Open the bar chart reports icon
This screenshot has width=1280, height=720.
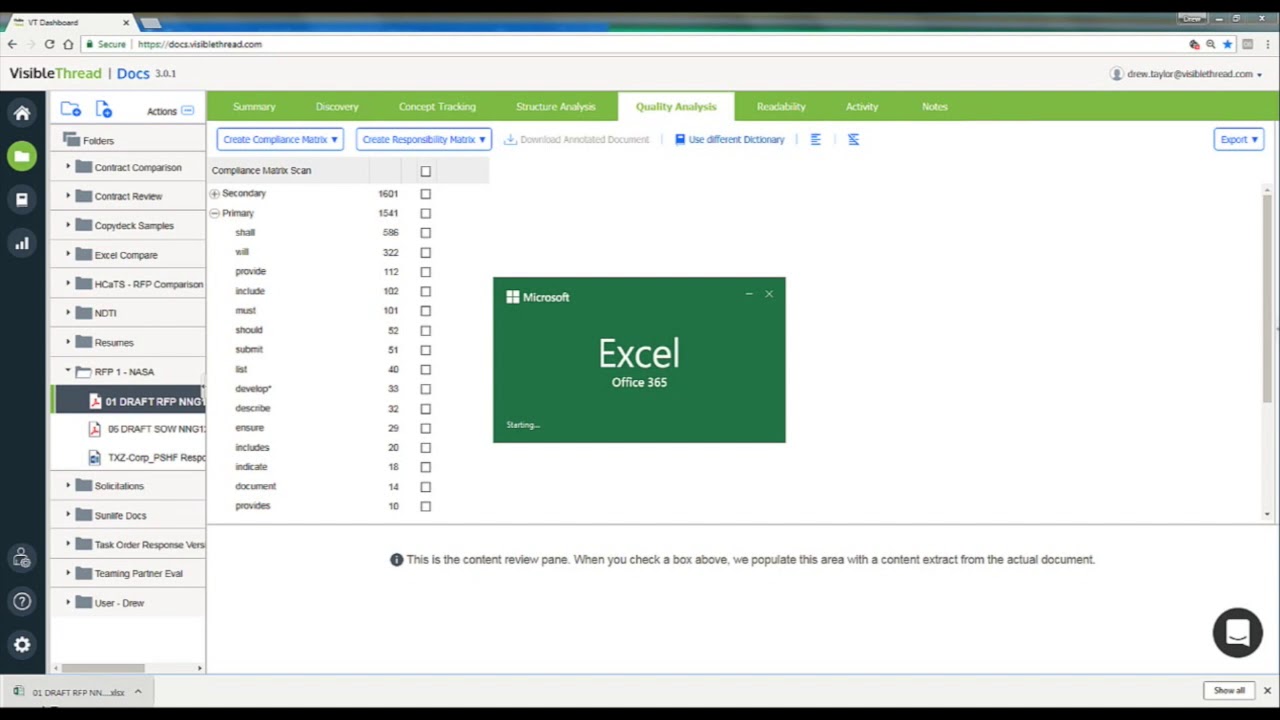pos(22,243)
